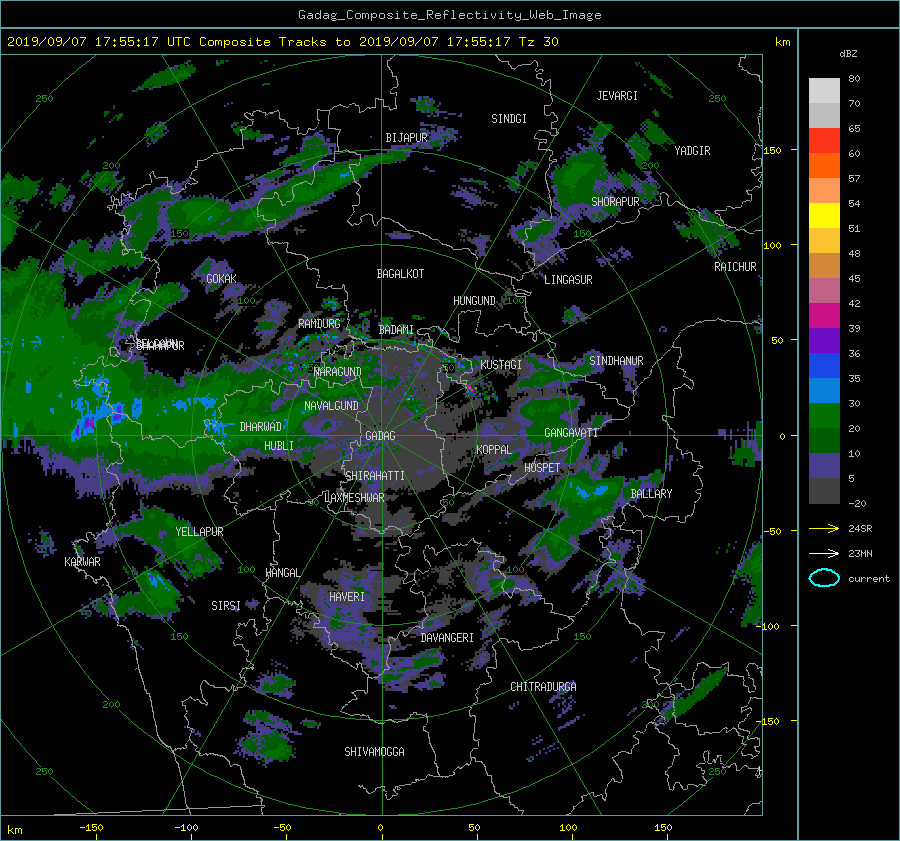This screenshot has height=841, width=900.
Task: Click the HUBLI city label
Action: (279, 445)
